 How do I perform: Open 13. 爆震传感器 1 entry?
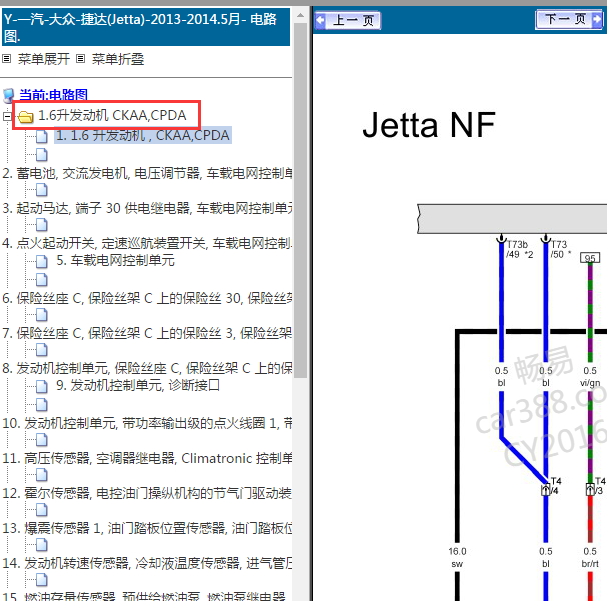coord(147,528)
